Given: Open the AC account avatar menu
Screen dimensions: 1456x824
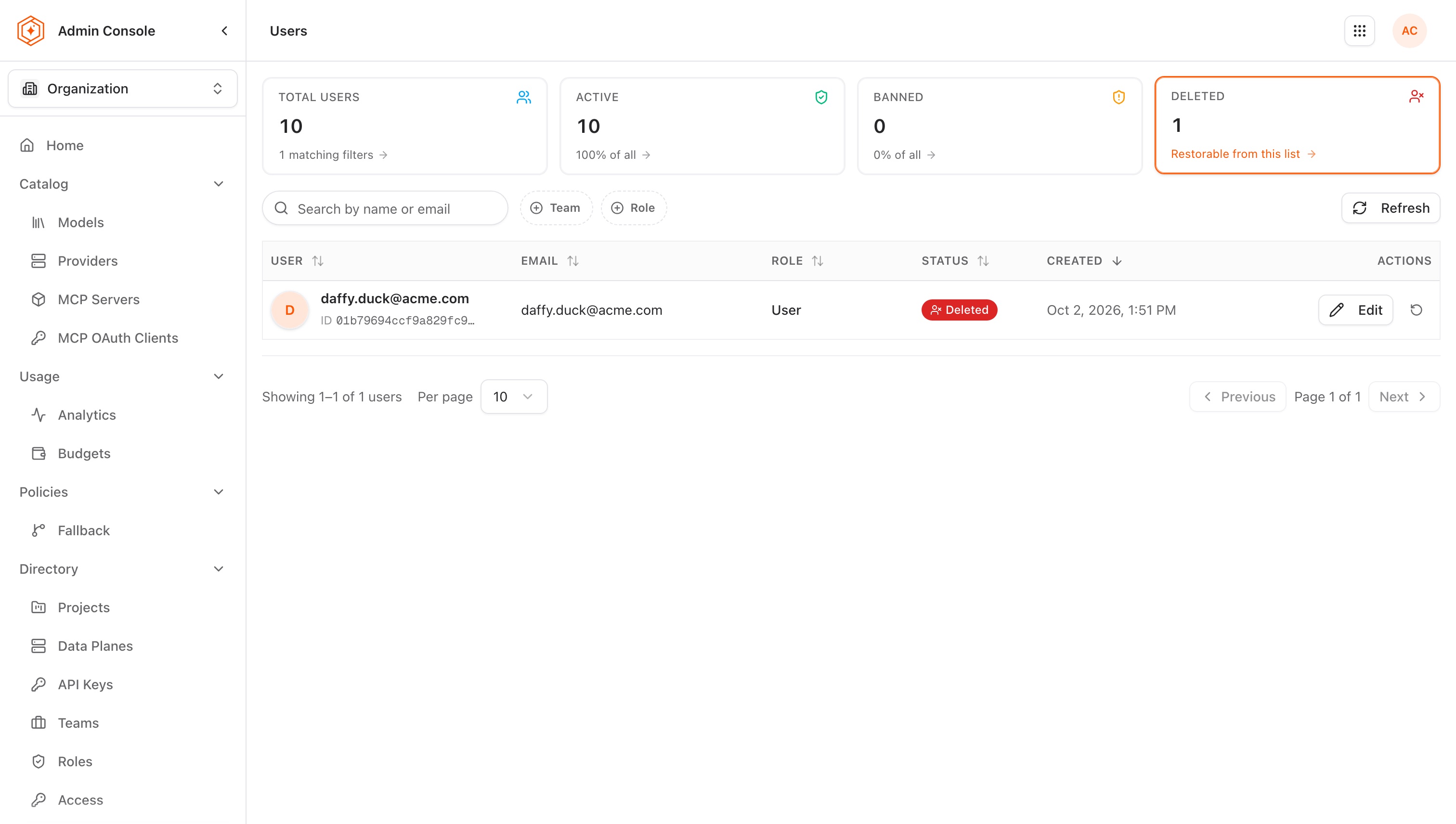Looking at the screenshot, I should [1409, 30].
